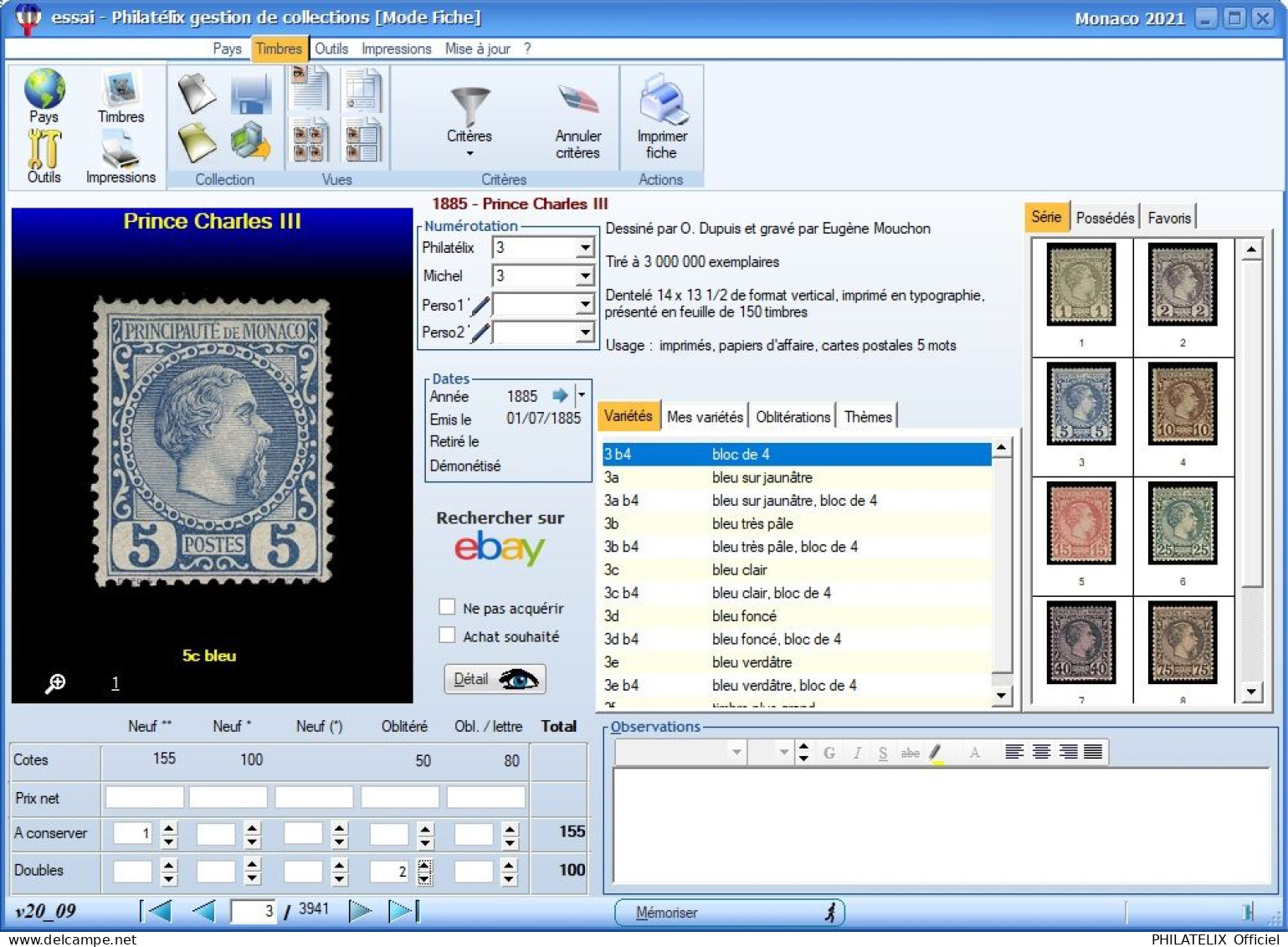Open the Outils menu
The width and height of the screenshot is (1288, 947).
pos(331,49)
